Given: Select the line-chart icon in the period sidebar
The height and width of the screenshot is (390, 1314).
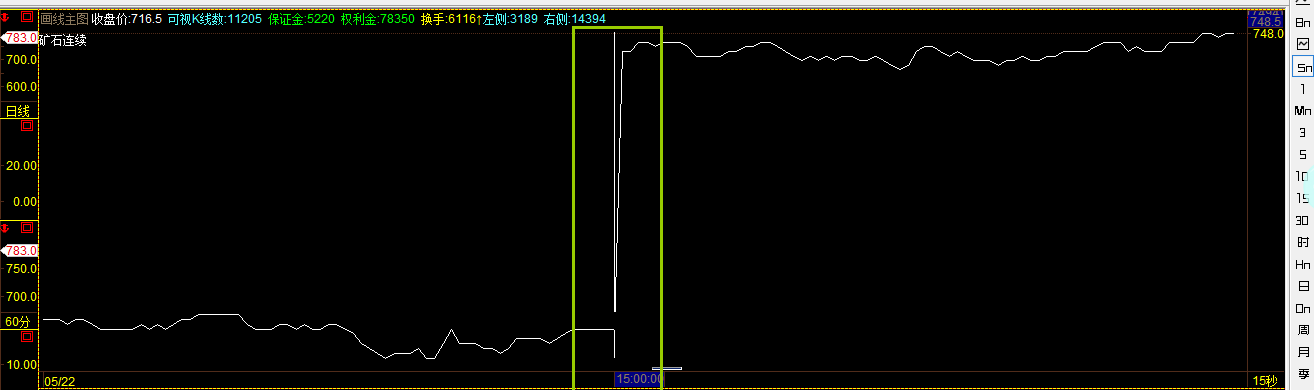Looking at the screenshot, I should tap(1302, 44).
